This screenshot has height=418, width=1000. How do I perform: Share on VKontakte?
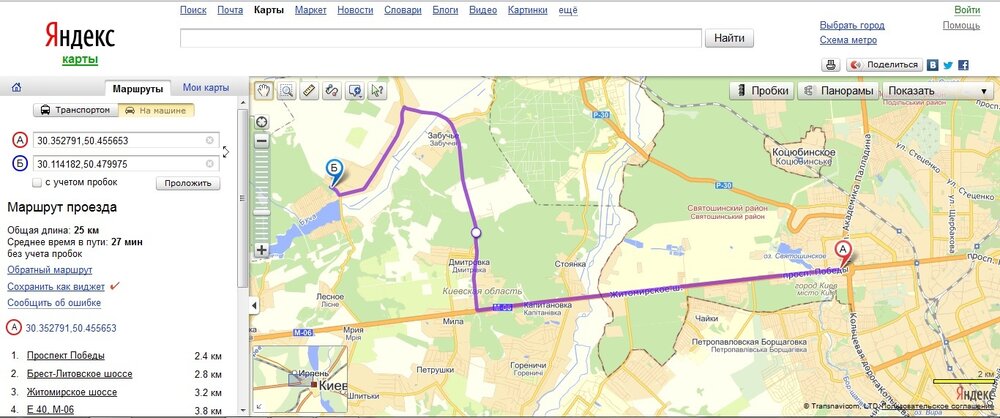point(933,65)
